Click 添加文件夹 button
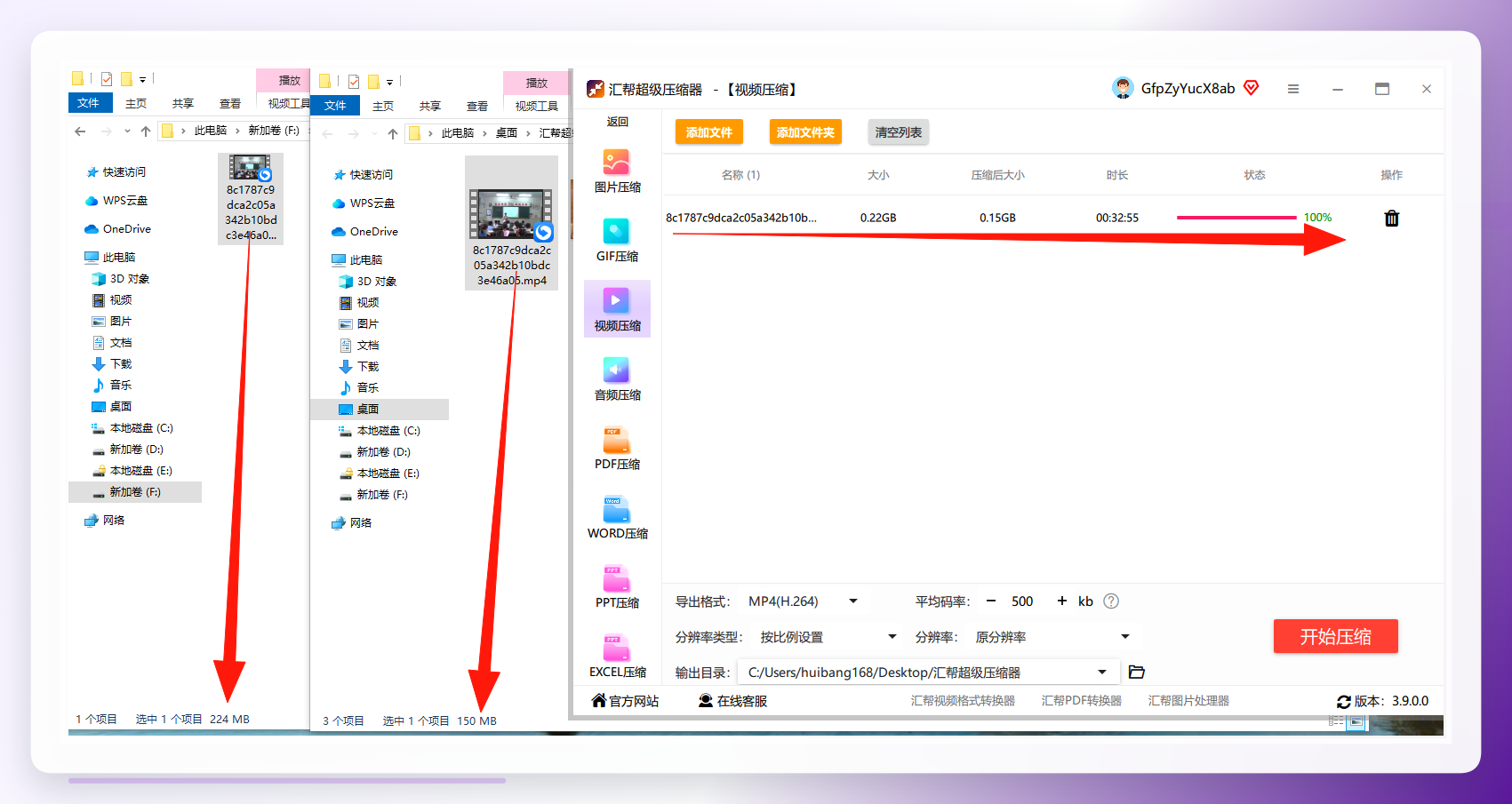Image resolution: width=1512 pixels, height=804 pixels. coord(805,132)
